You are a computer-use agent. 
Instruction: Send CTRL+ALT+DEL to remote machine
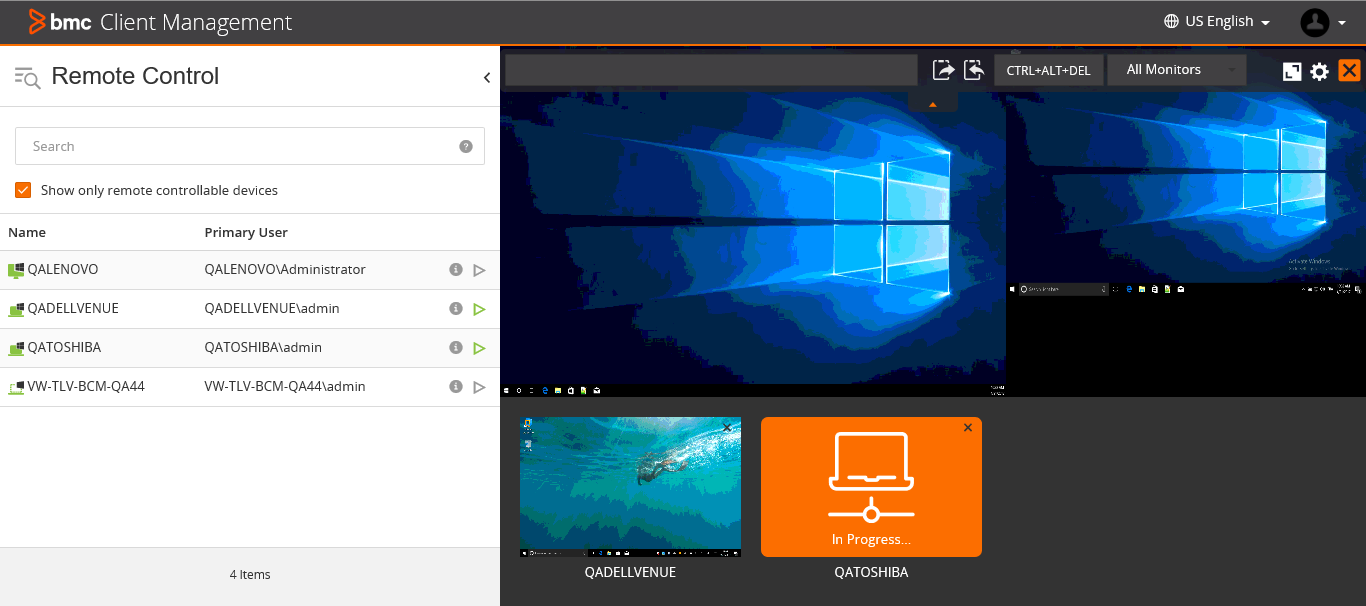coord(1049,69)
